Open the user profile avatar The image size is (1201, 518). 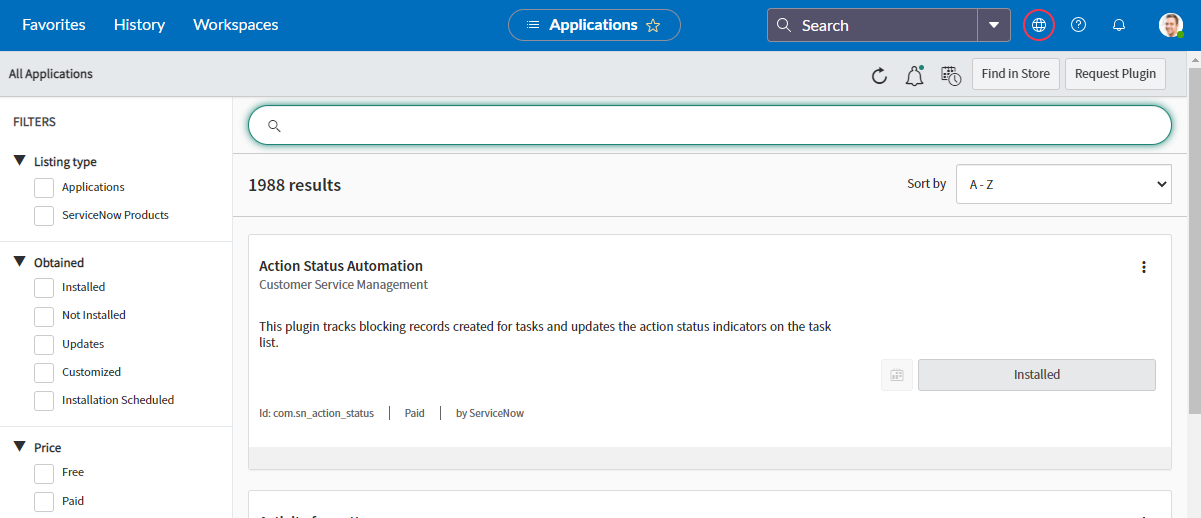[x=1171, y=25]
